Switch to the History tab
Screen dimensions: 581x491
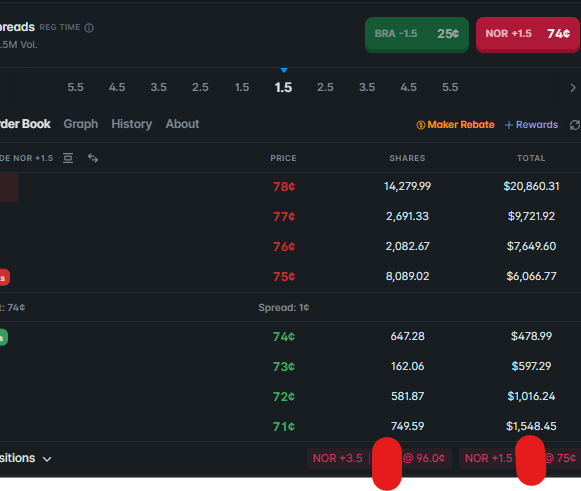(x=132, y=124)
